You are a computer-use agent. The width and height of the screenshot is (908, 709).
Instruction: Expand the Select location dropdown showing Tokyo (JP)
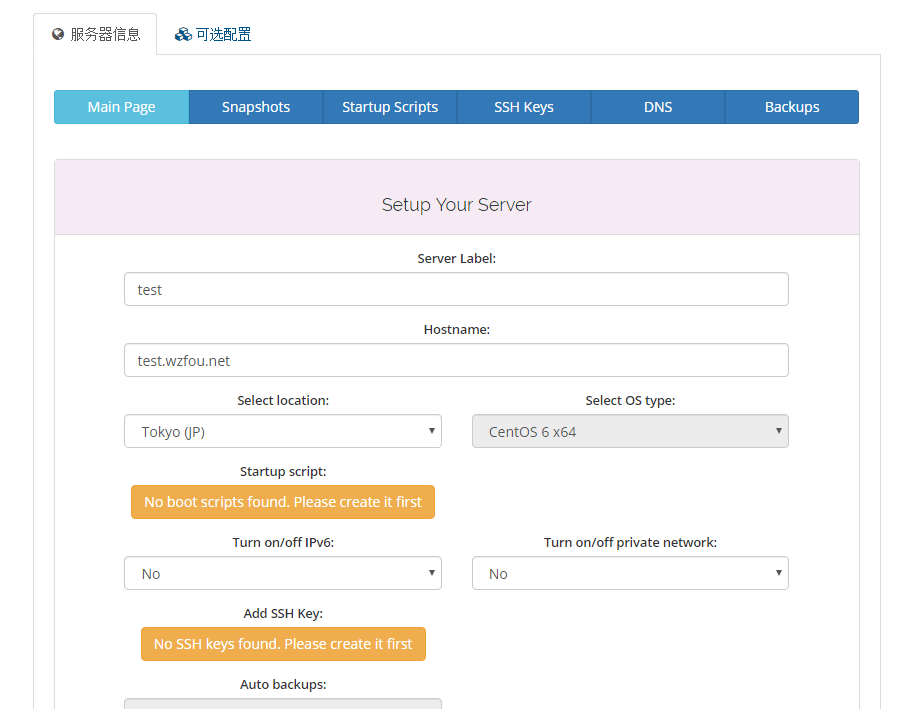pos(283,431)
